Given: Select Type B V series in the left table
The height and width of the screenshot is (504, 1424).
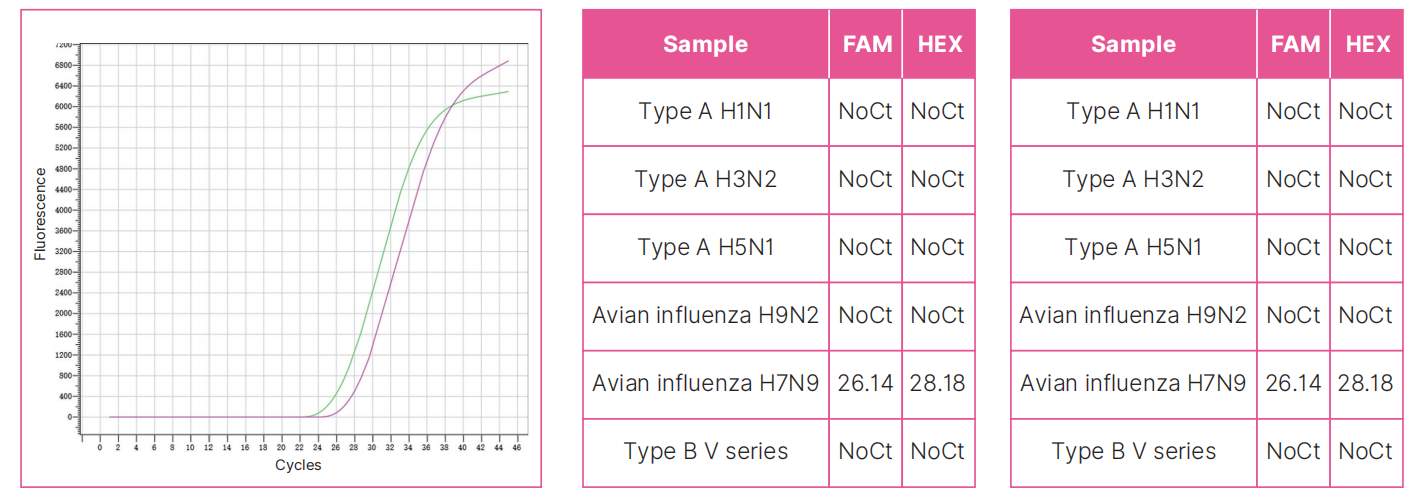Looking at the screenshot, I should click(x=705, y=451).
